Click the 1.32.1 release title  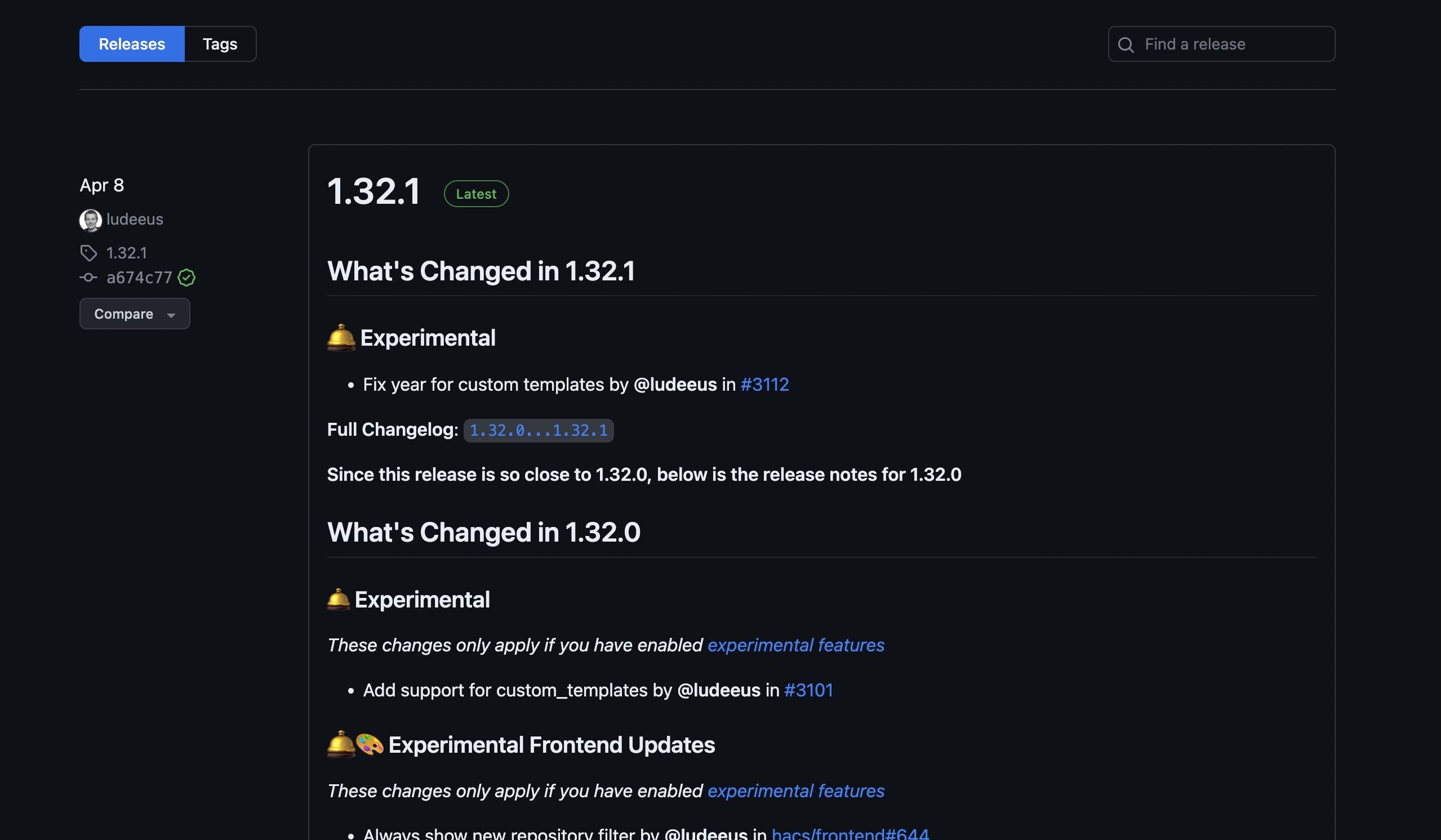coord(374,191)
